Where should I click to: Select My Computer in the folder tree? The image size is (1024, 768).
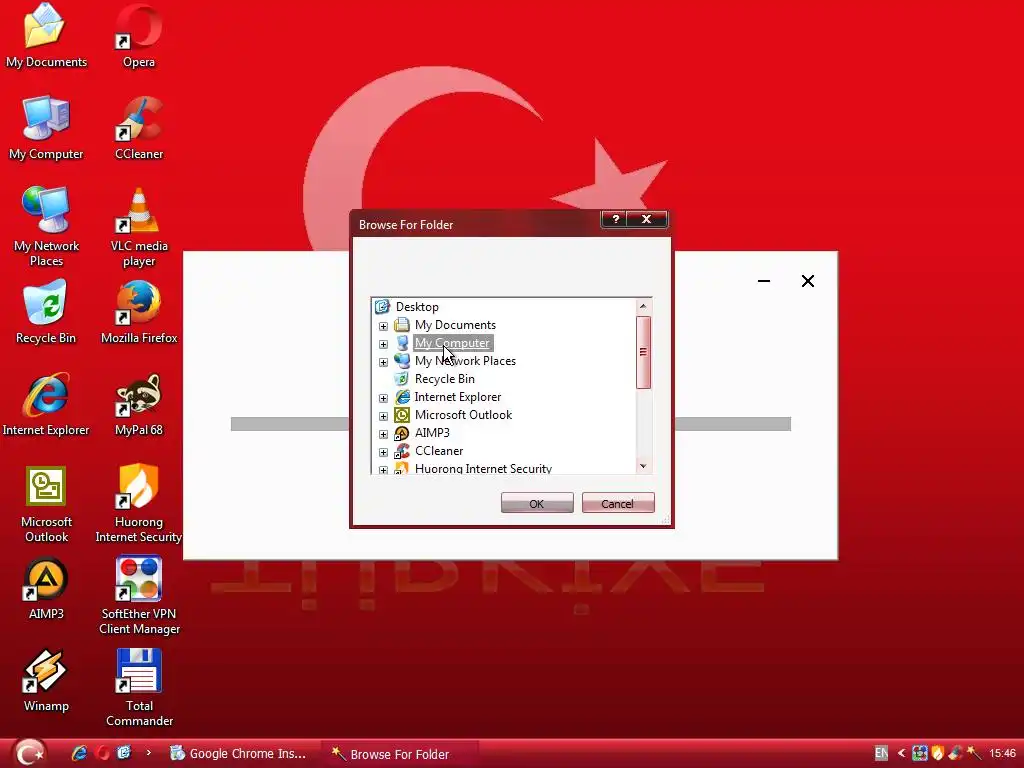pos(452,343)
